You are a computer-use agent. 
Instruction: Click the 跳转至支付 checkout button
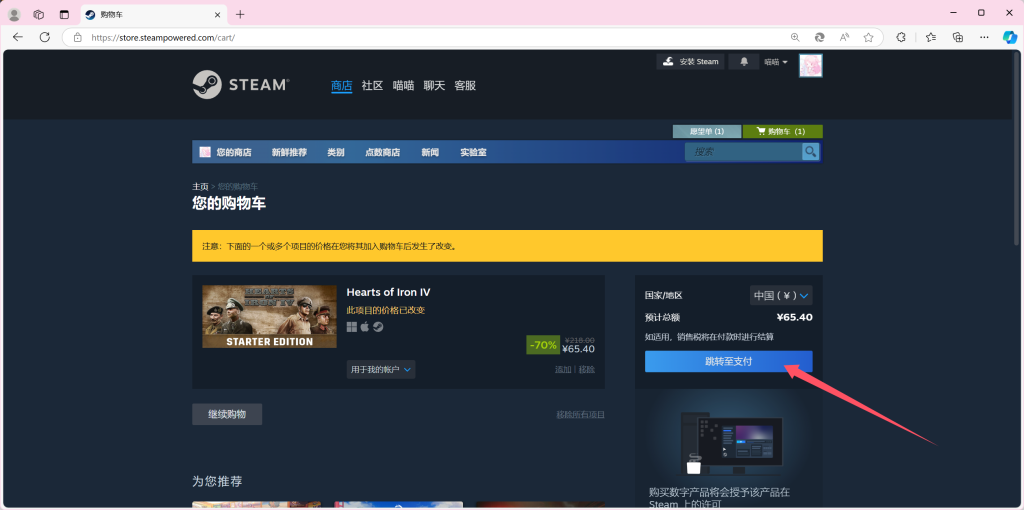point(728,362)
